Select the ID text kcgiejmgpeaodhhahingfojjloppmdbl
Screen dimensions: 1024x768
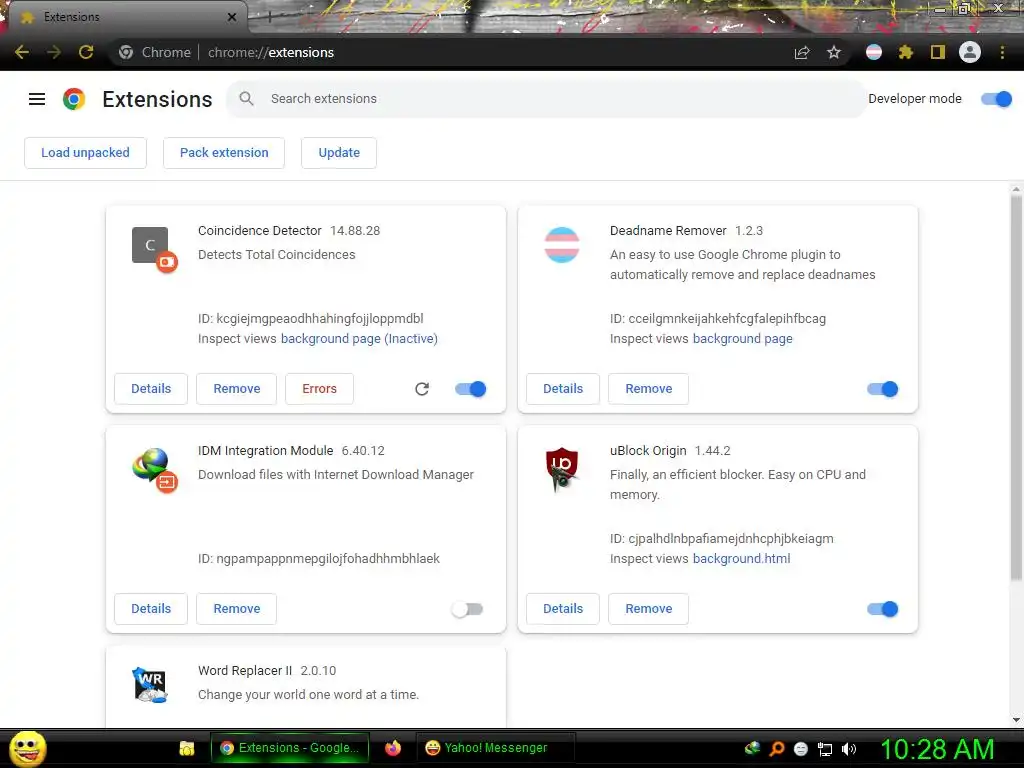(320, 319)
